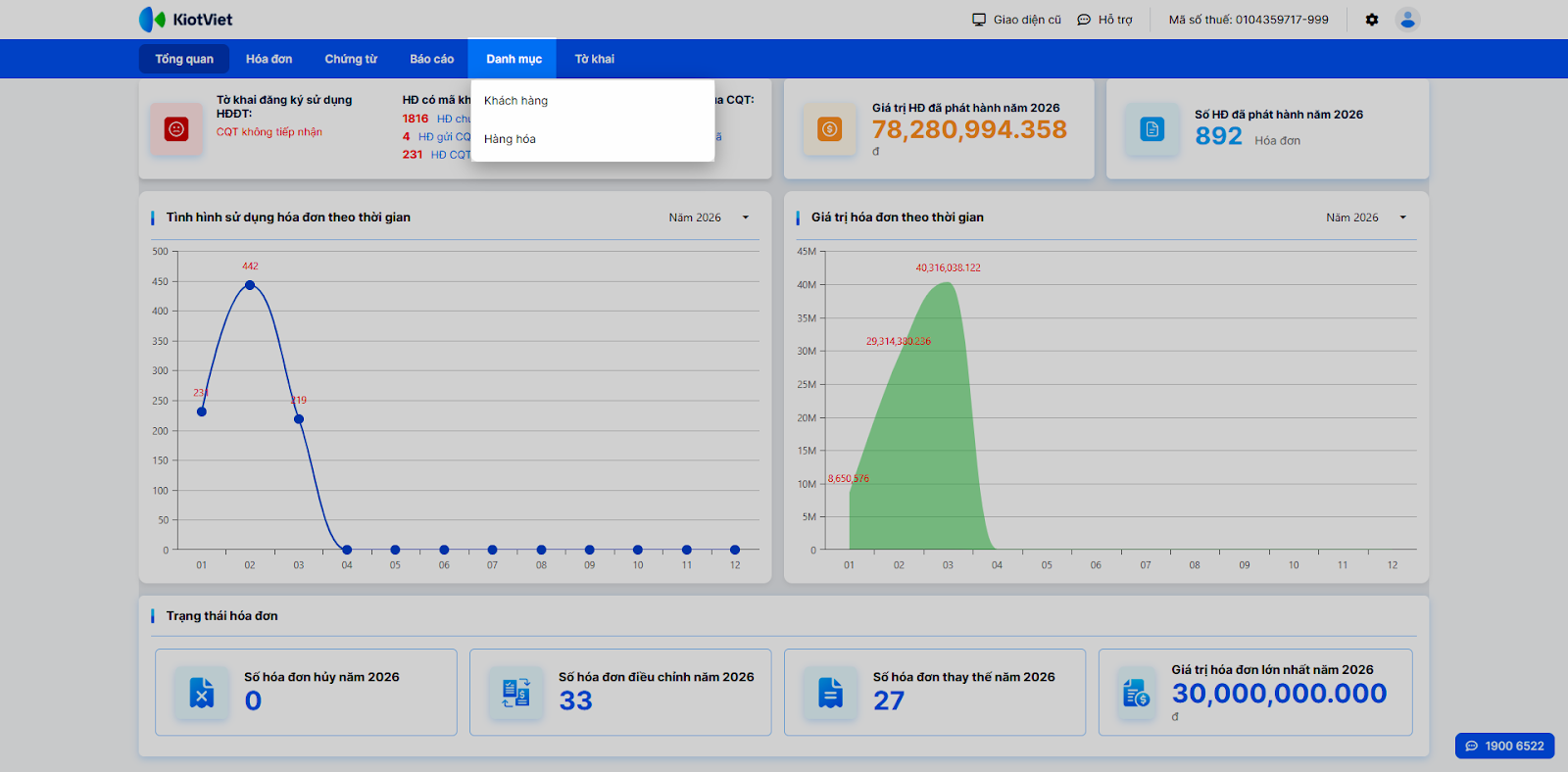This screenshot has height=772, width=1568.
Task: Open the Tờ khai menu
Action: tap(594, 59)
